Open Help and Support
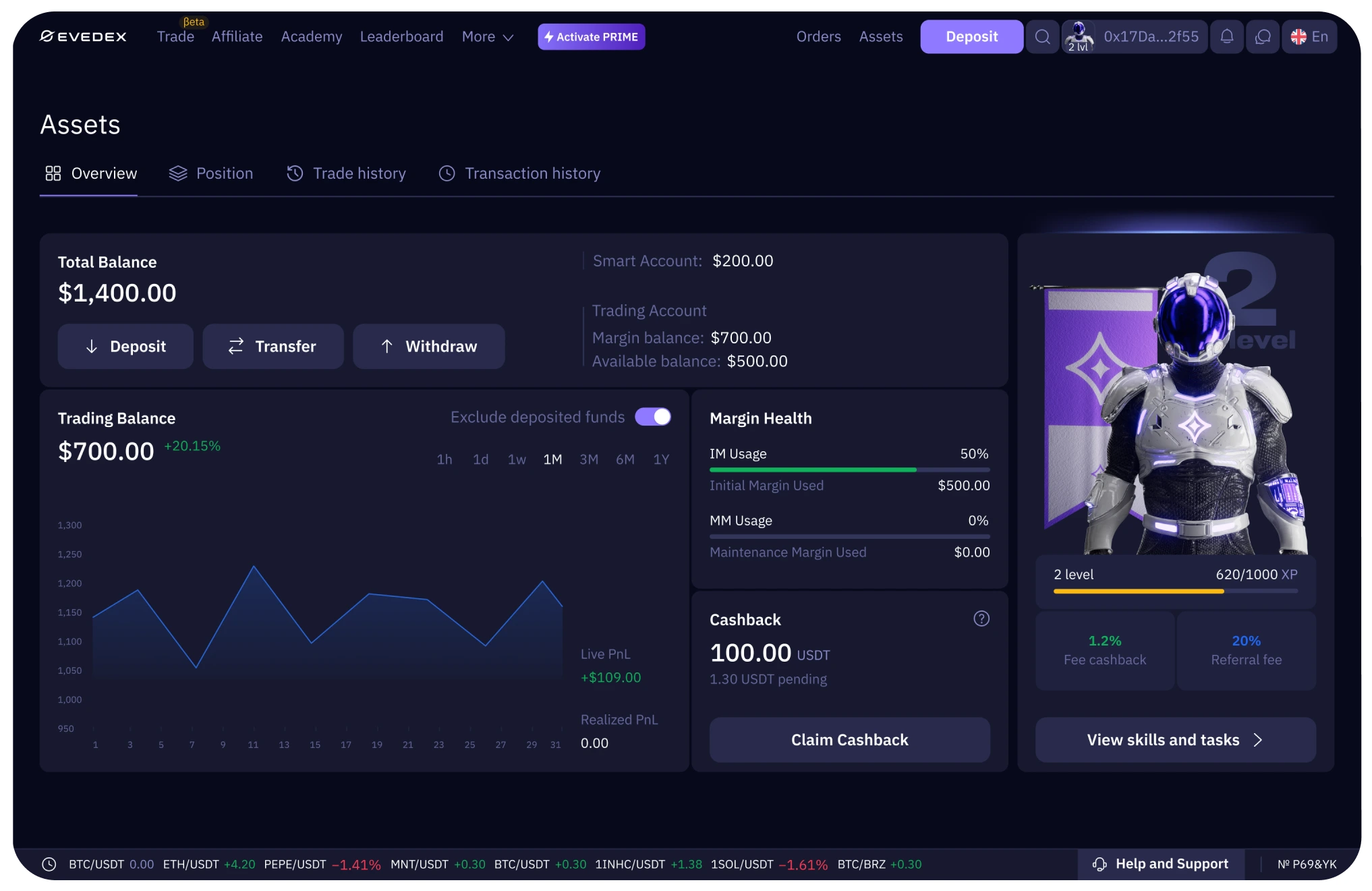Screen dimensions: 1372x891 (x=1161, y=864)
